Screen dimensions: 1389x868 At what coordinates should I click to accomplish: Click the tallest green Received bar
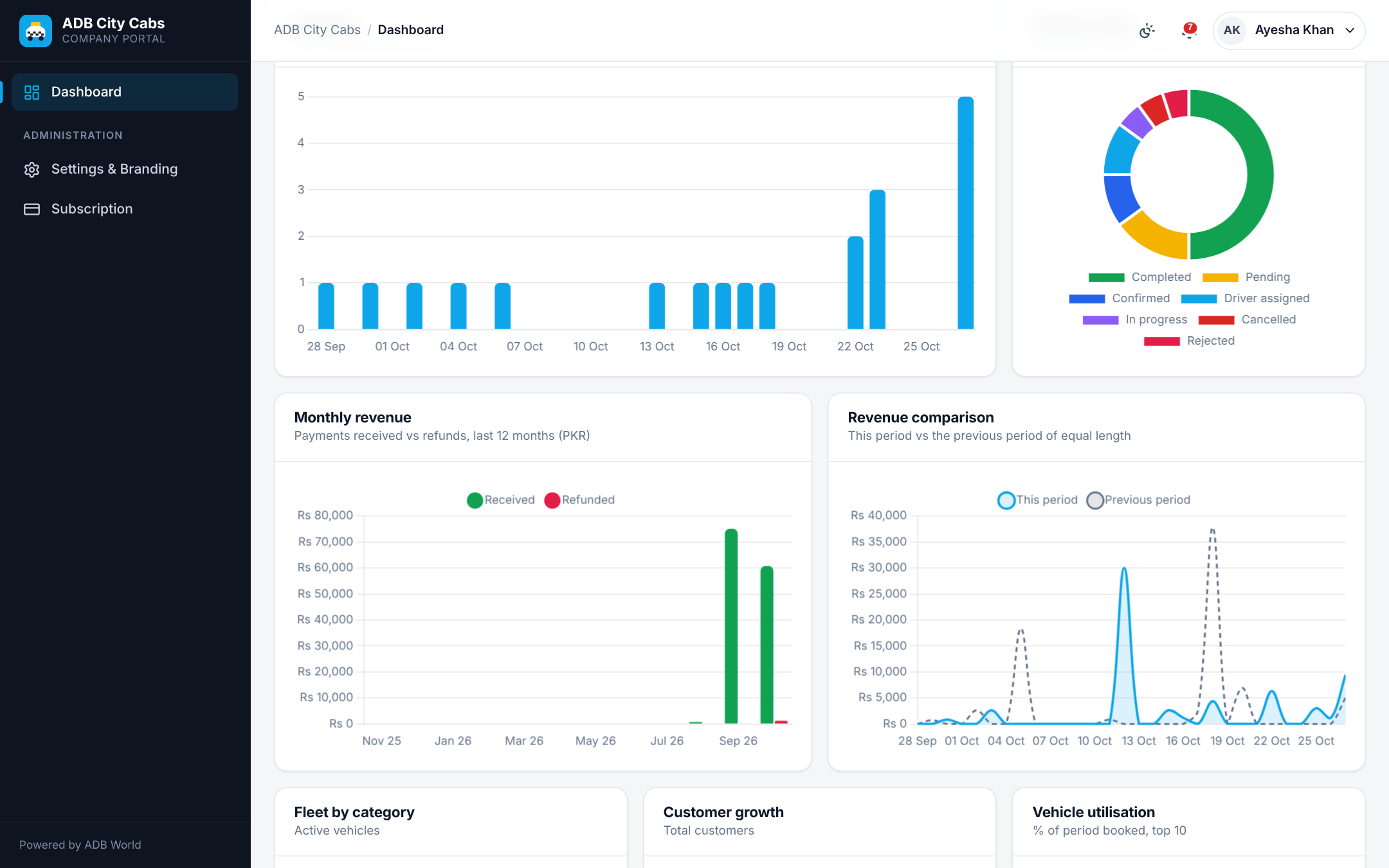731,626
